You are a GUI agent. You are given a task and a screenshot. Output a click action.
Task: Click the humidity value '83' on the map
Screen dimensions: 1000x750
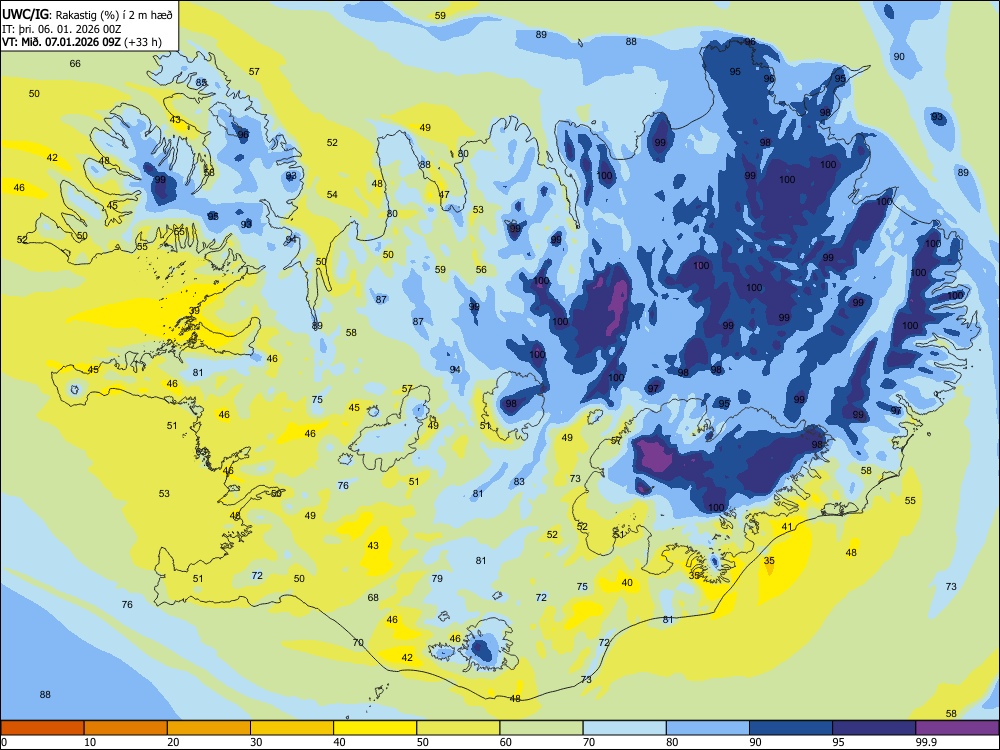[x=519, y=482]
